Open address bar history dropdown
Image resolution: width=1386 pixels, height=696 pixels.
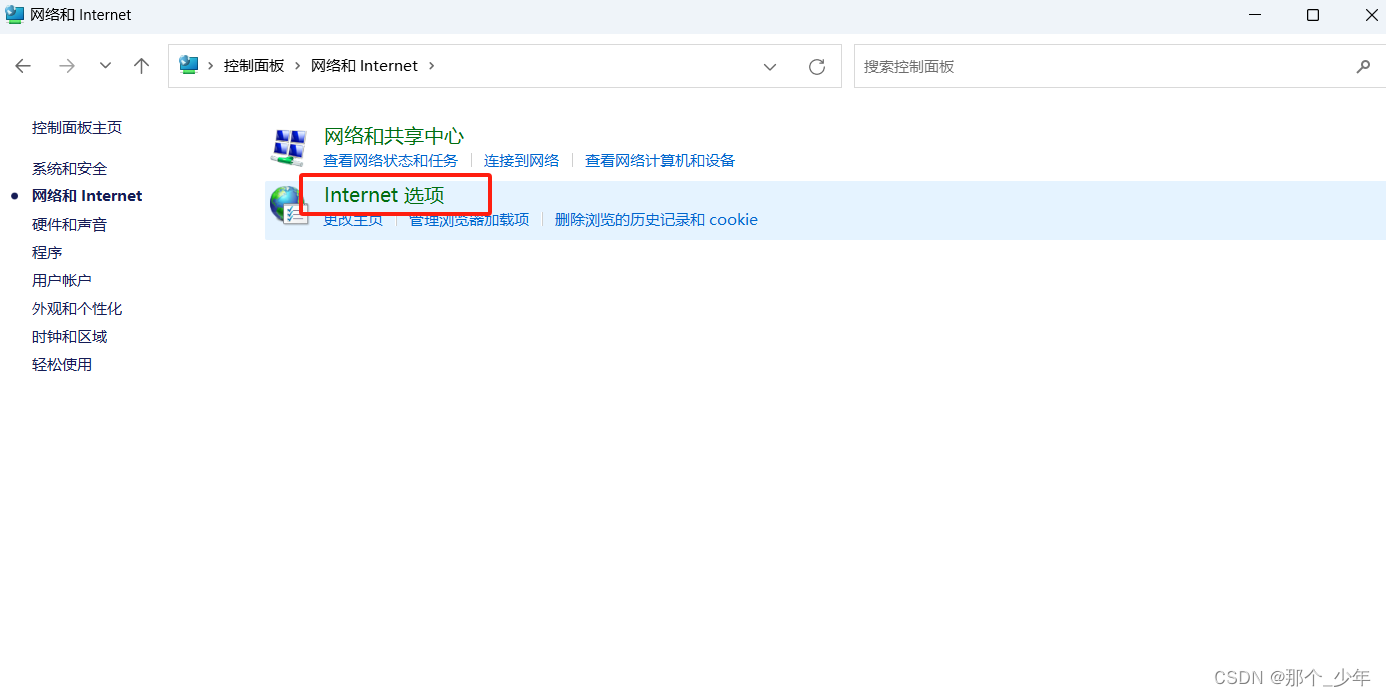pos(770,67)
